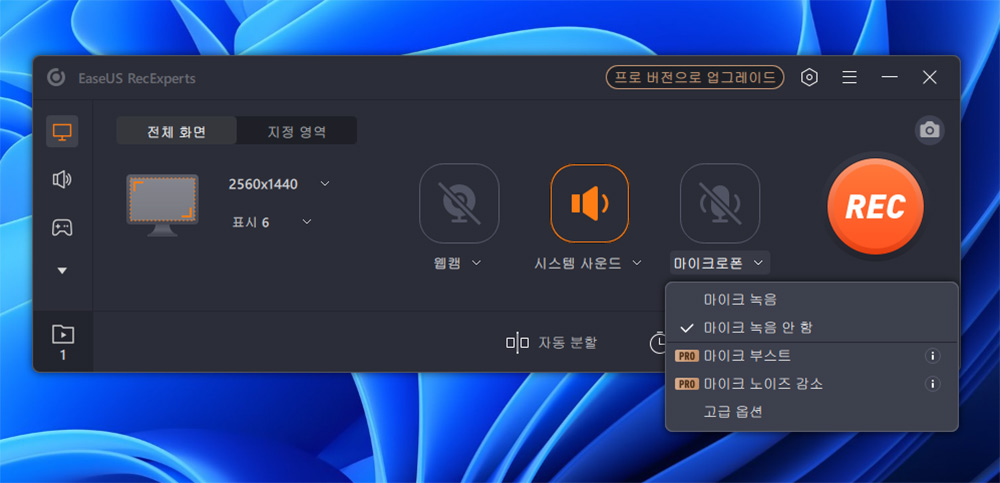Click the monitor preview thumbnail

tap(162, 205)
